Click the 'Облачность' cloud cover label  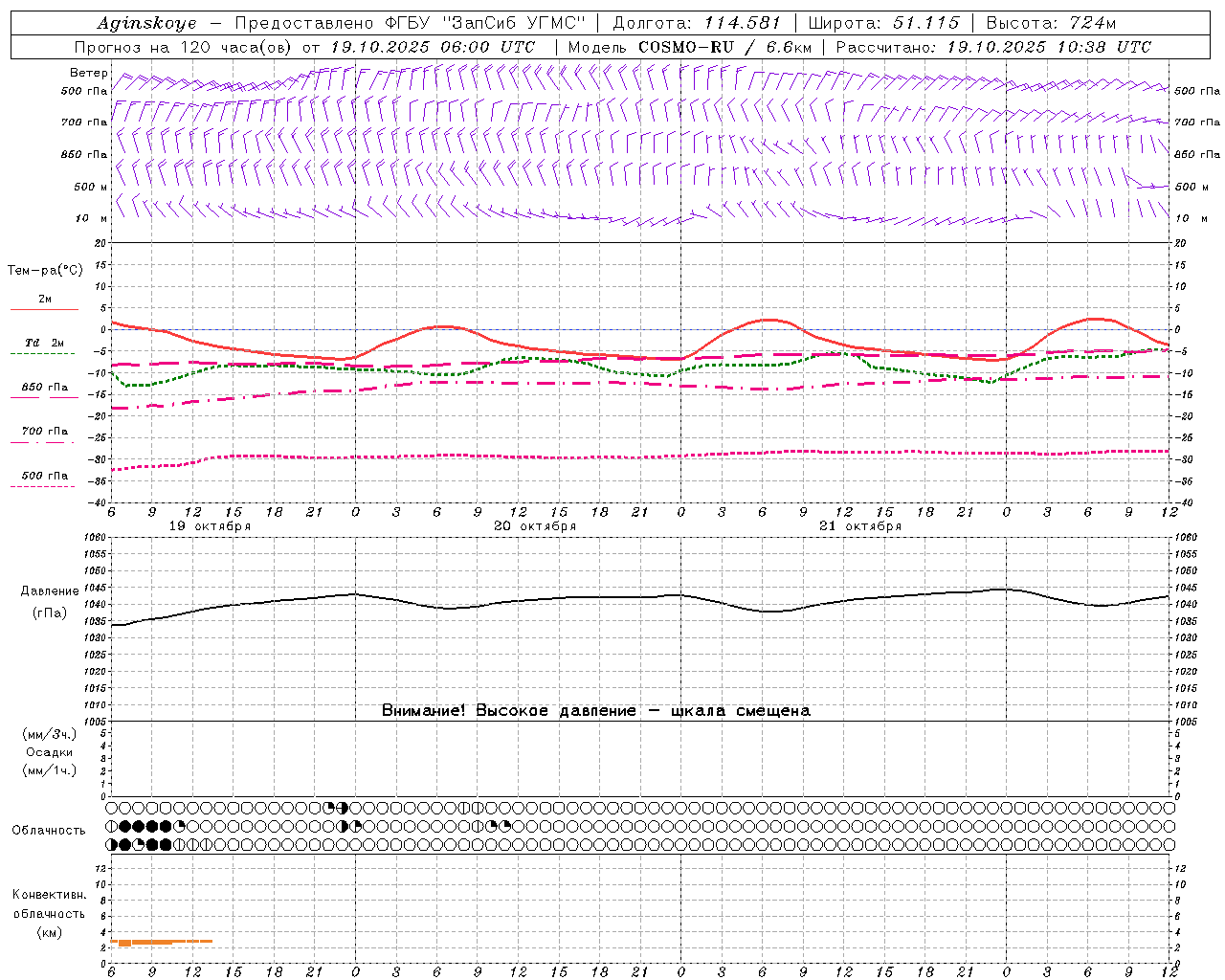(49, 831)
